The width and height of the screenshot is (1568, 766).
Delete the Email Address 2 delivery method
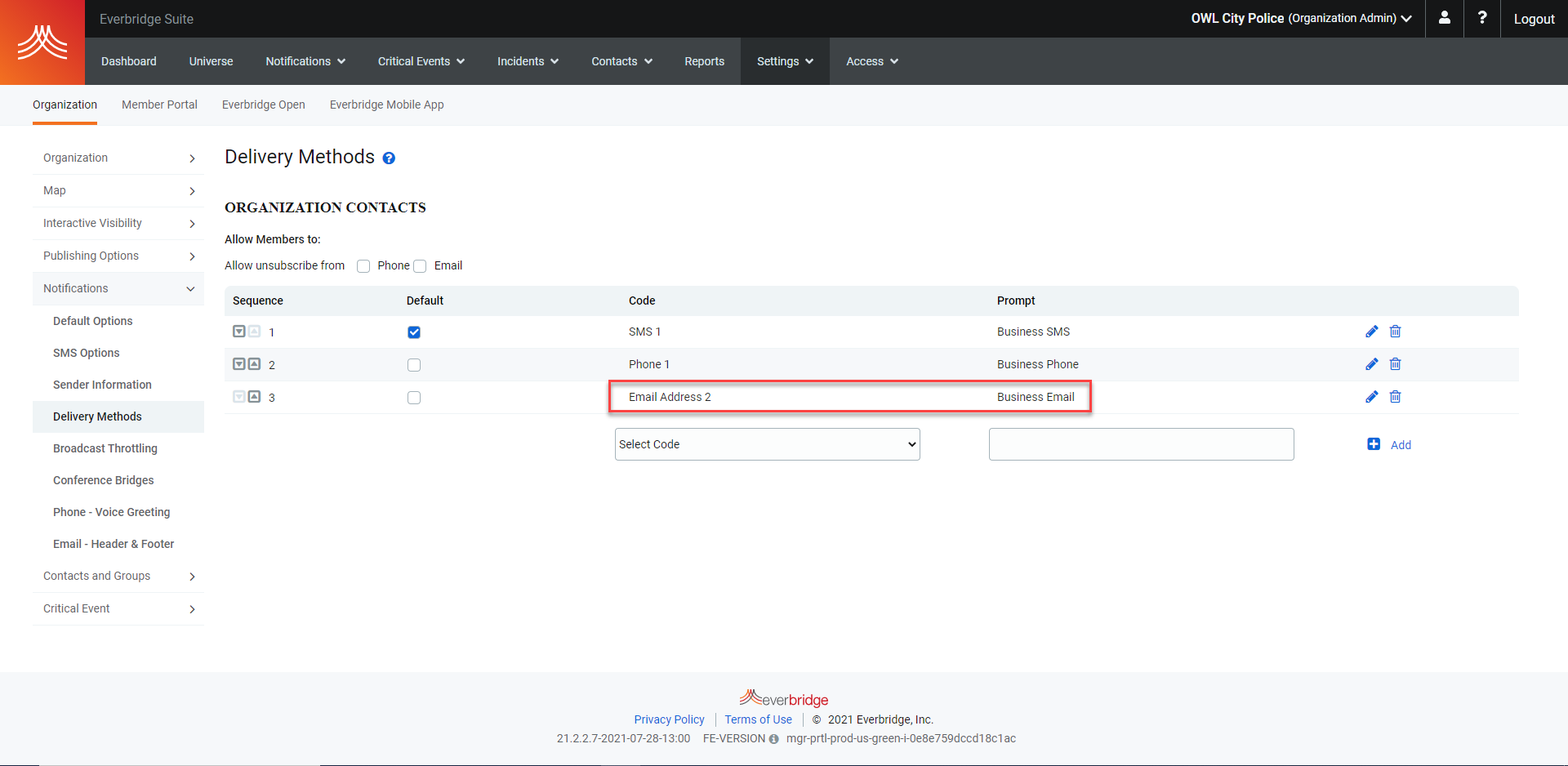point(1395,397)
